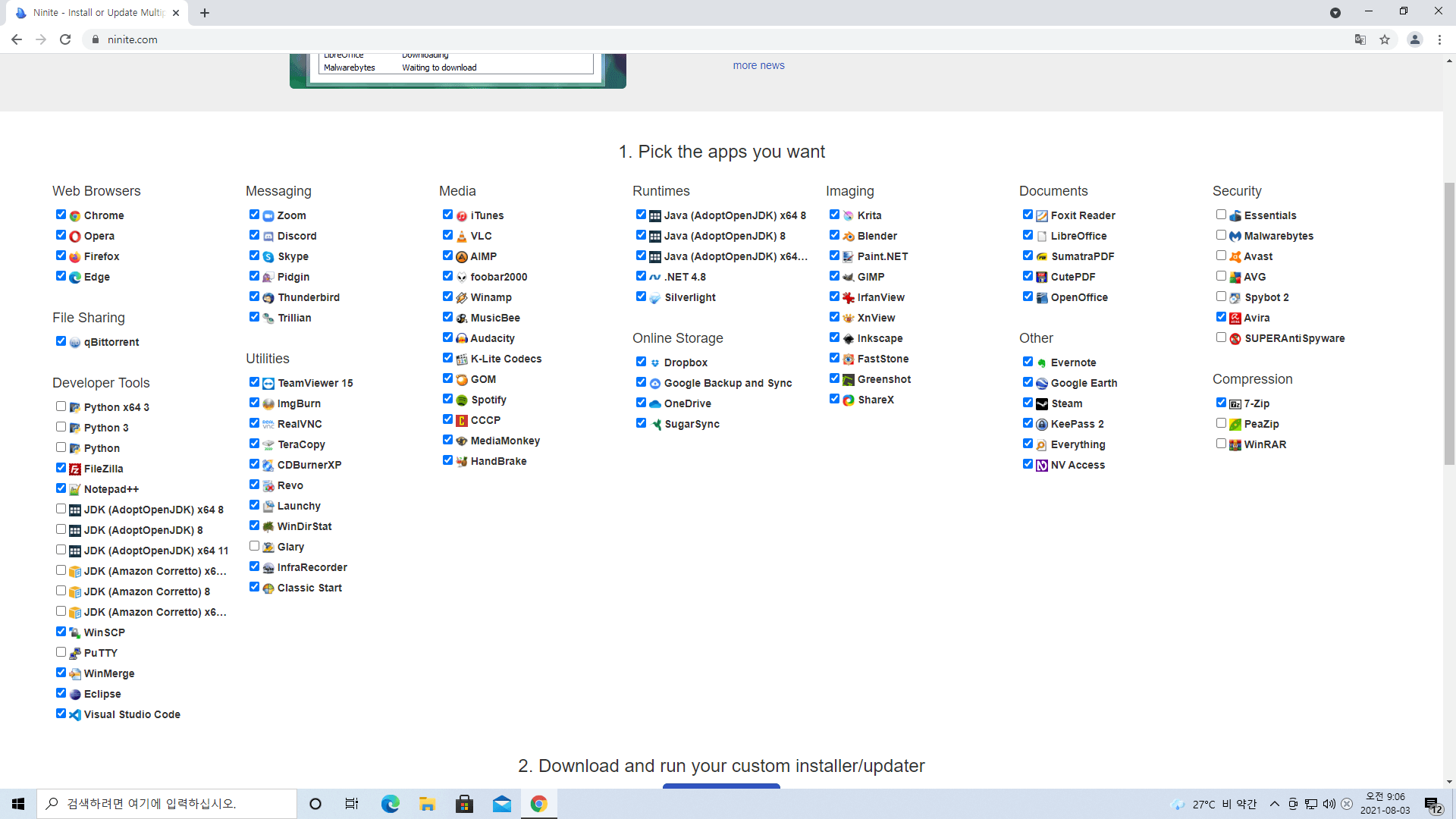Open the Microsoft Store from the taskbar
The image size is (1456, 819).
(x=464, y=804)
